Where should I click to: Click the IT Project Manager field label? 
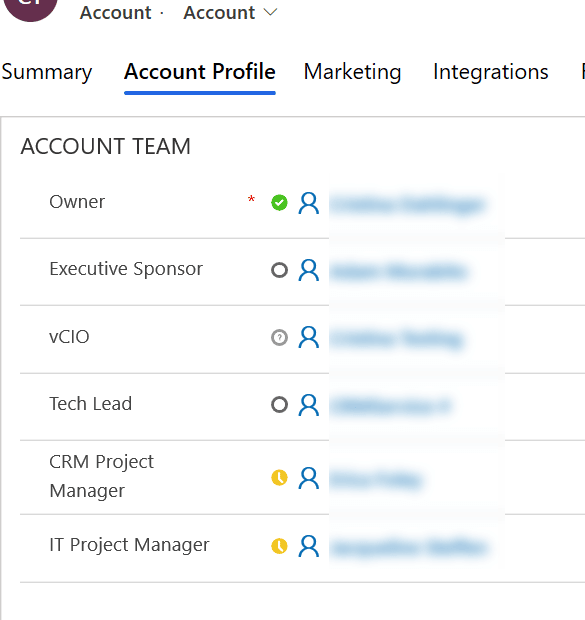point(129,545)
